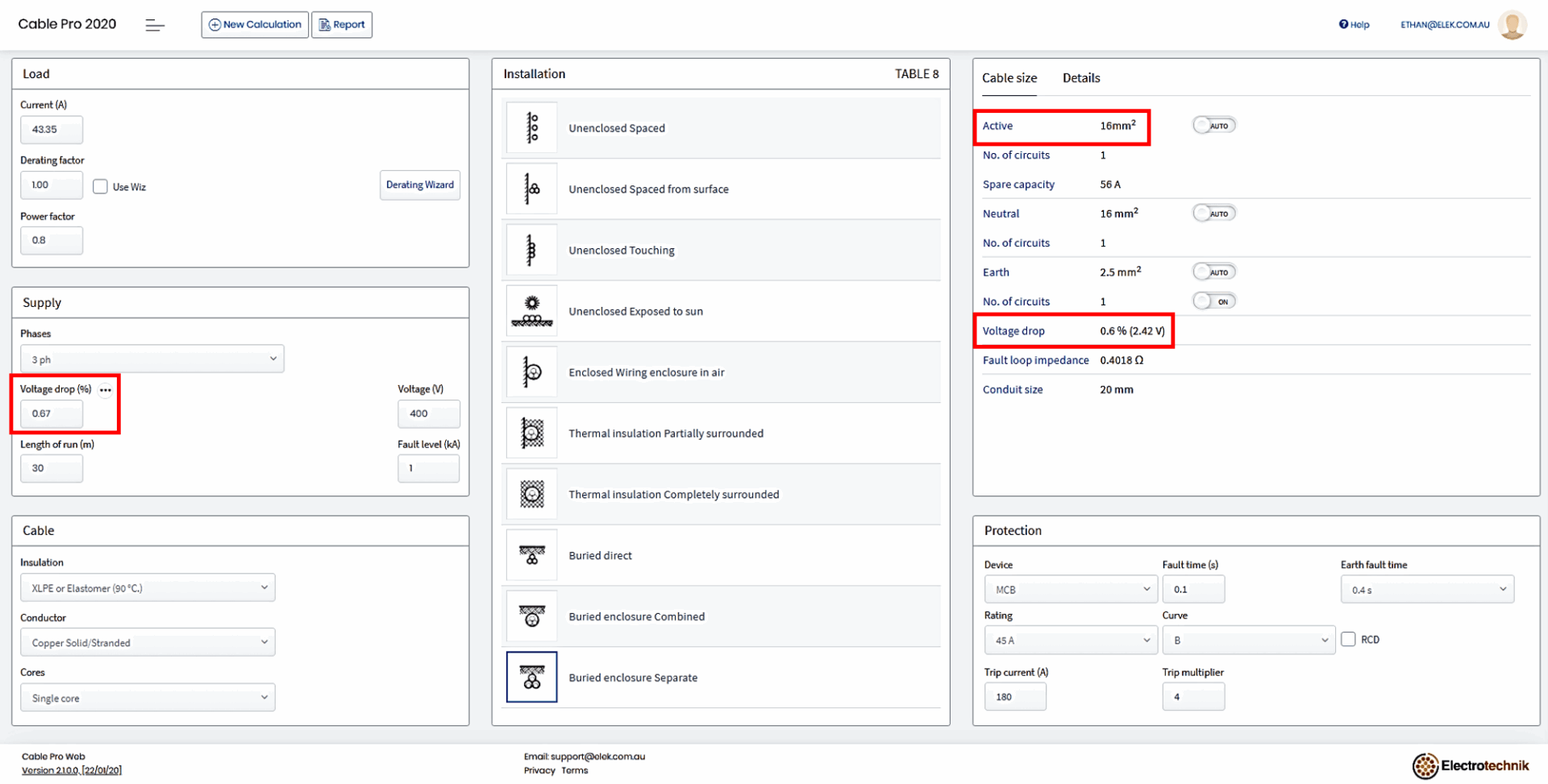Open the protection Device dropdown
The width and height of the screenshot is (1548, 784).
pyautogui.click(x=1071, y=589)
